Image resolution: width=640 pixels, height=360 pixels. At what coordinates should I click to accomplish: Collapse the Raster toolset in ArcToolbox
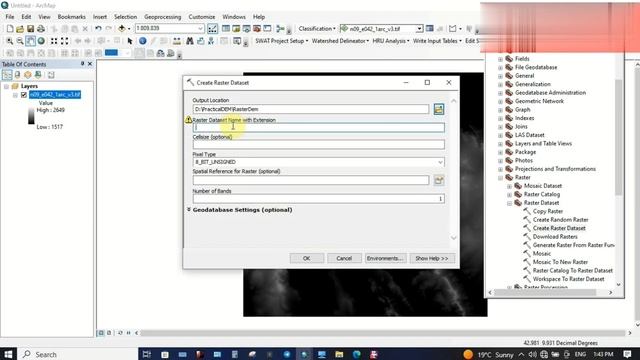[500, 178]
